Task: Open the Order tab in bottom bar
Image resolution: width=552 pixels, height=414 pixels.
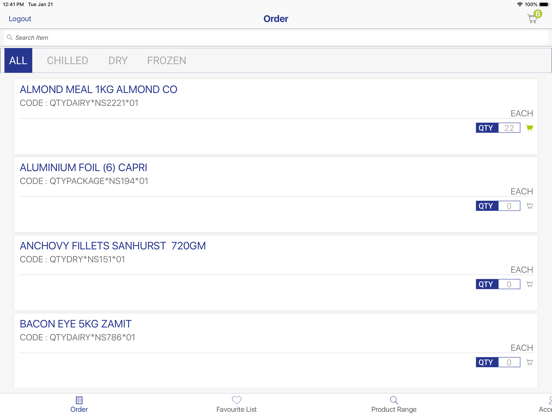Action: coord(79,404)
